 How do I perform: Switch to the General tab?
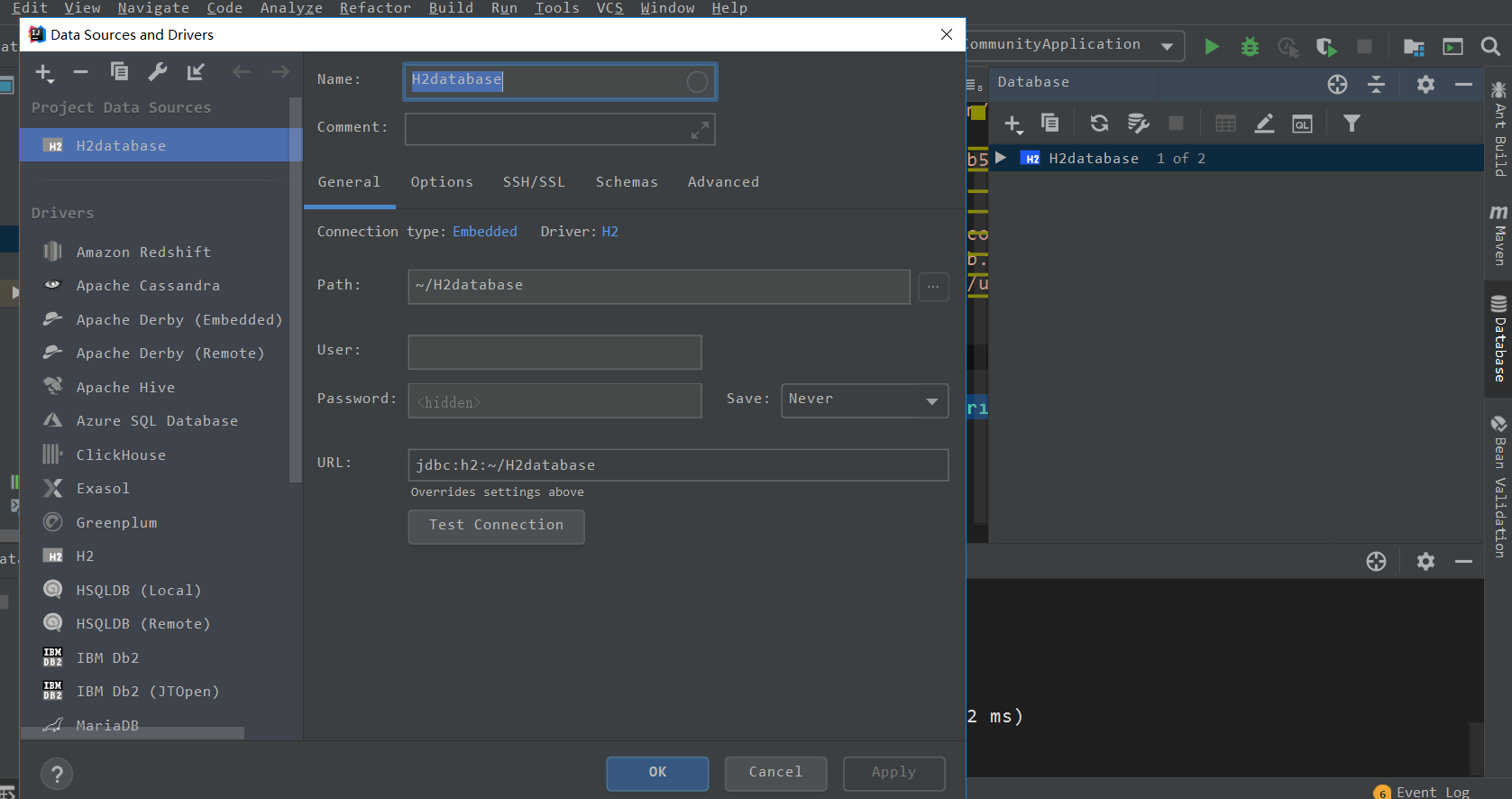349,182
